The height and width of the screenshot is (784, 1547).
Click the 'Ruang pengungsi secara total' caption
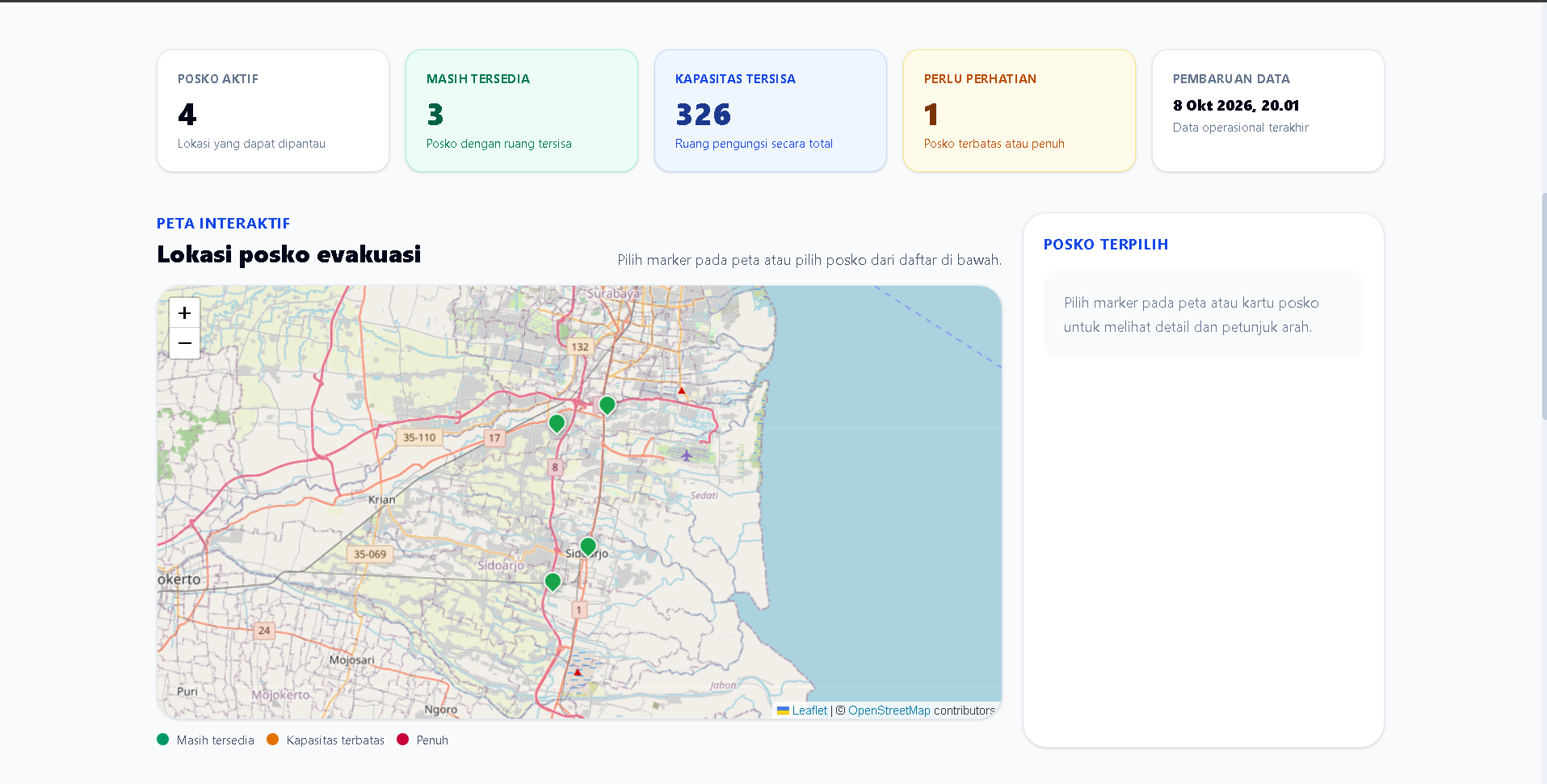(754, 144)
